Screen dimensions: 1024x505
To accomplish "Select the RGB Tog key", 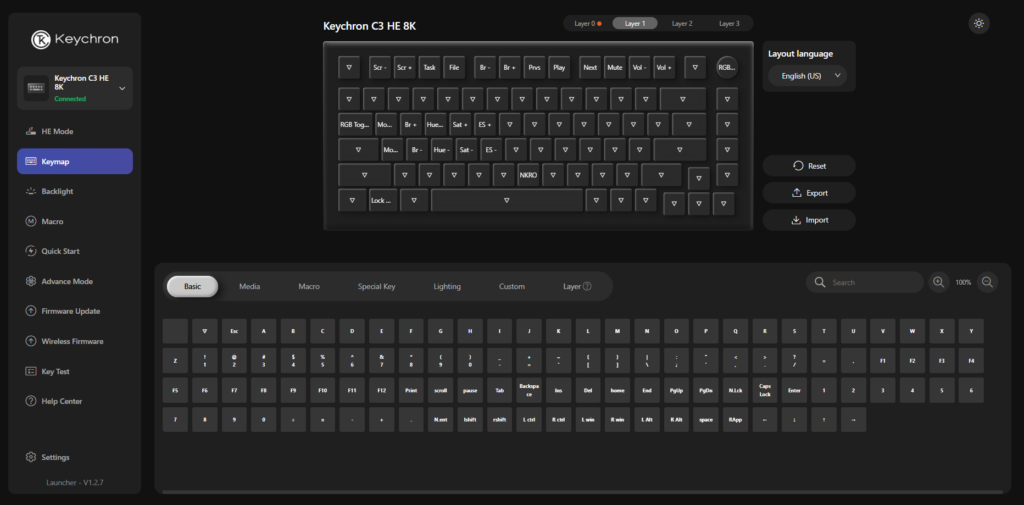I will [x=355, y=124].
